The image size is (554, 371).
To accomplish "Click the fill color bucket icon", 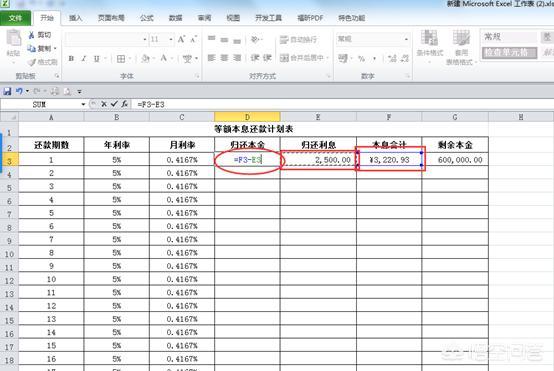I will tap(145, 59).
